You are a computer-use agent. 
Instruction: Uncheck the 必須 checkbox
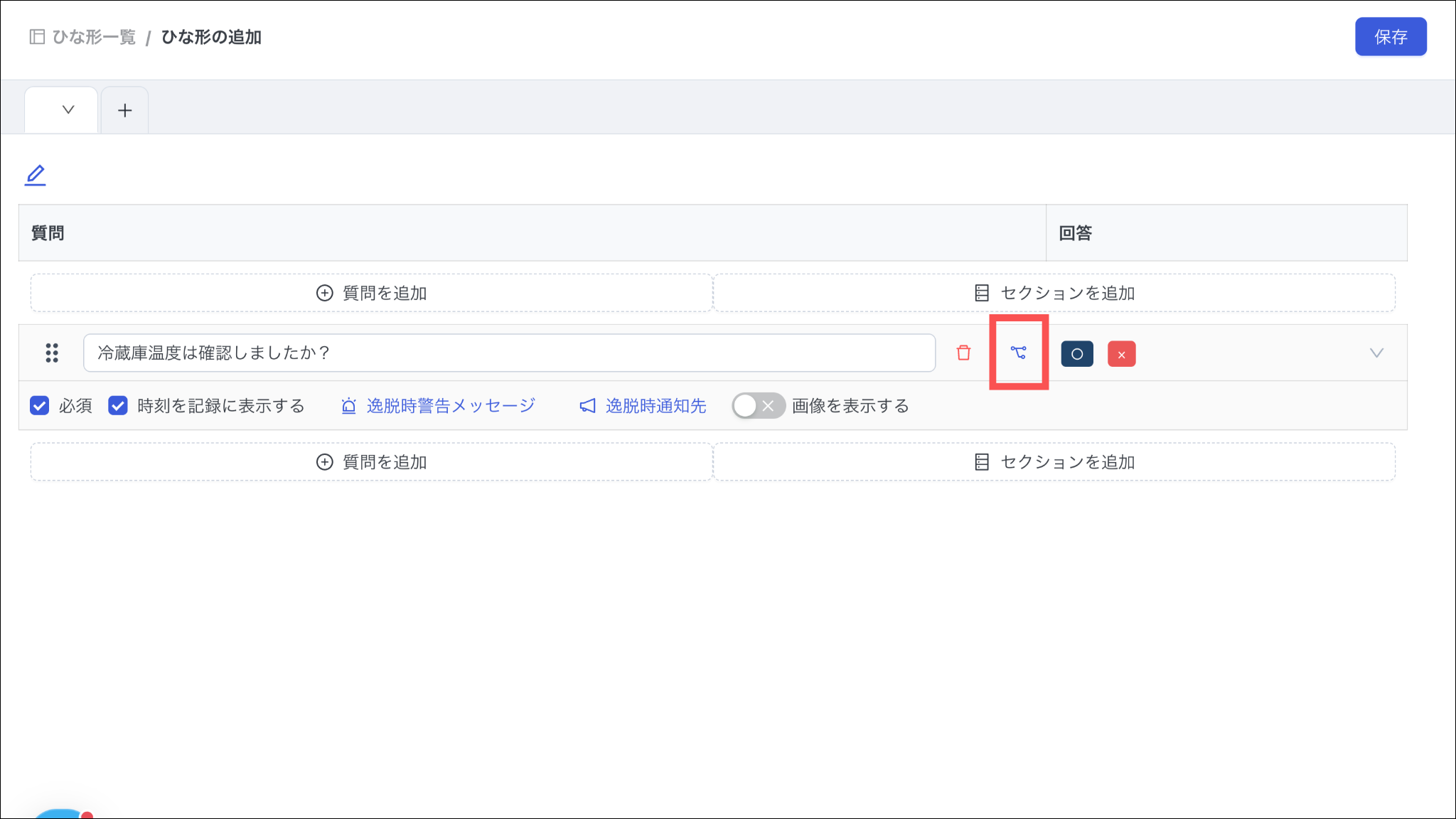(40, 406)
